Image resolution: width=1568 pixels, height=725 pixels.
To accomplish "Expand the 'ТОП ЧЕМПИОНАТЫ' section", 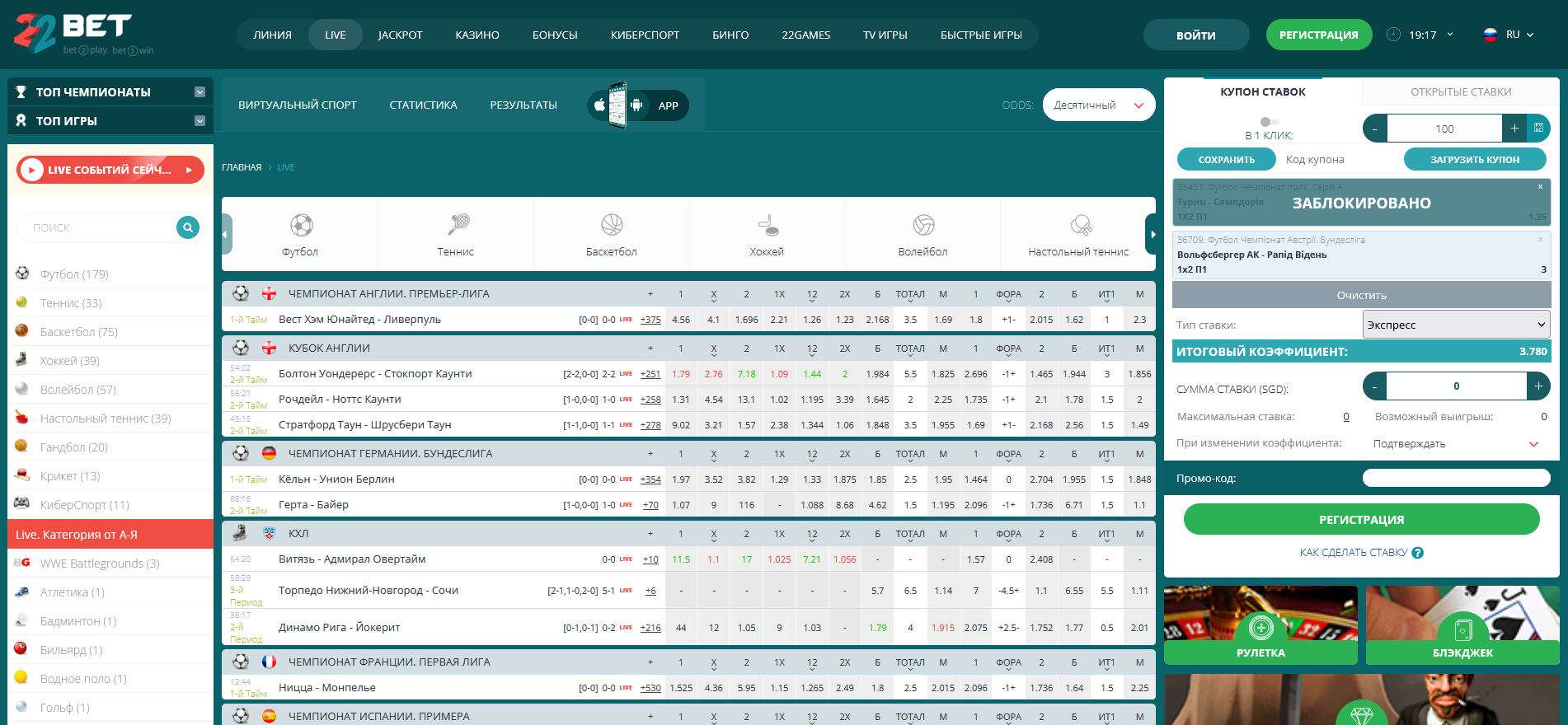I will pyautogui.click(x=200, y=92).
